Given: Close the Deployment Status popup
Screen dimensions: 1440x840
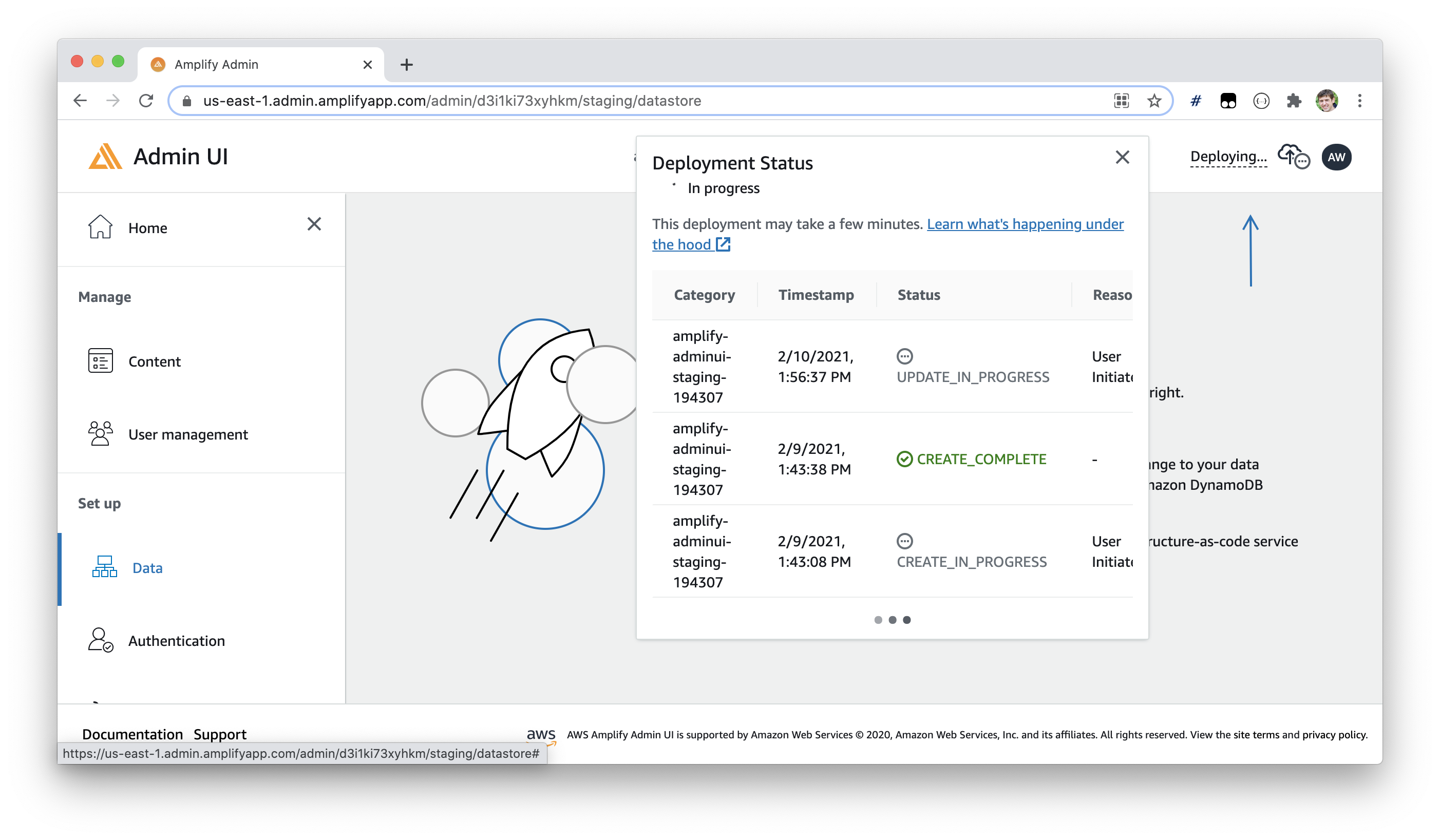Looking at the screenshot, I should pos(1122,157).
